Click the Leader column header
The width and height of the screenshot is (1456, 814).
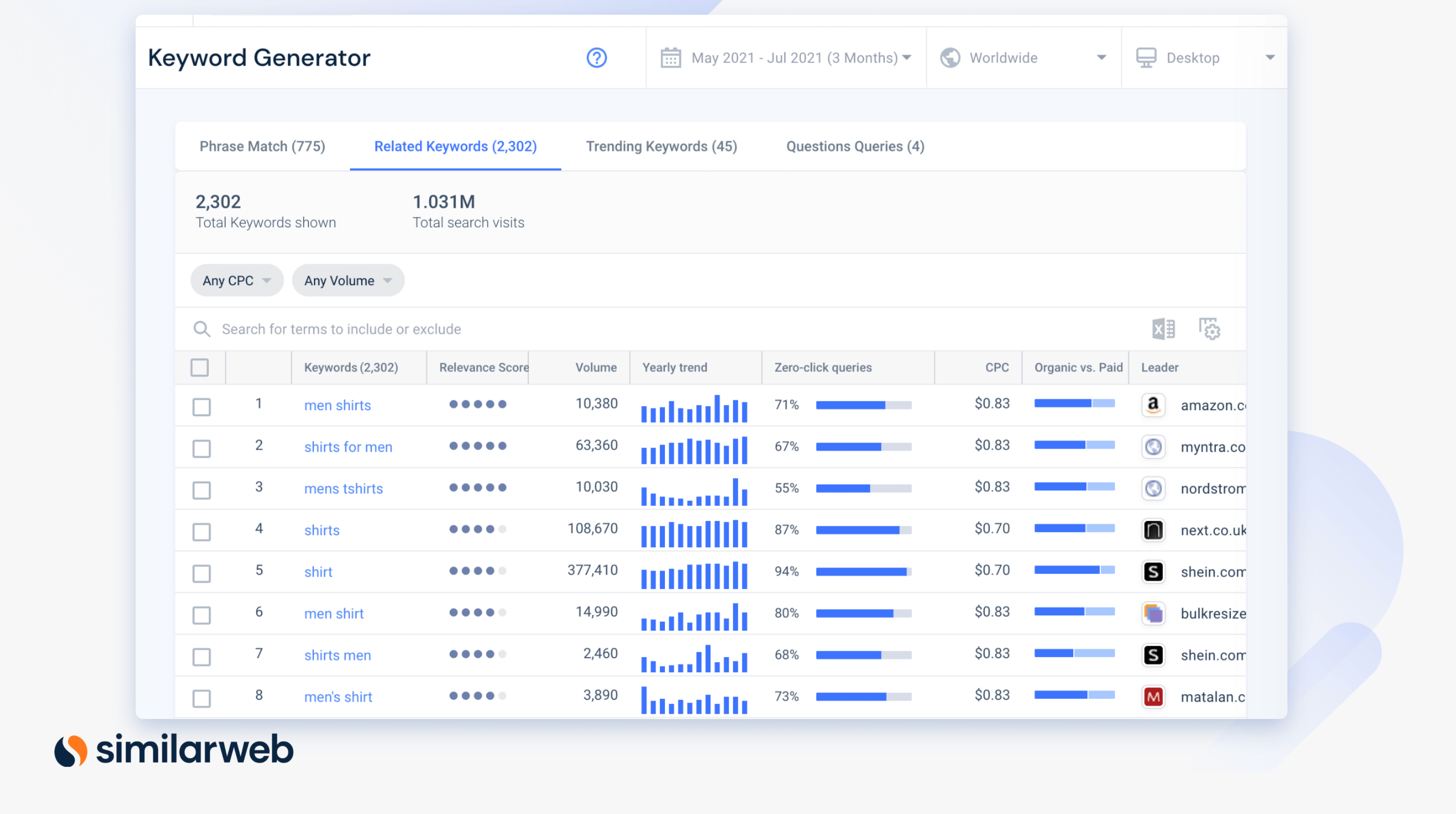tap(1160, 367)
